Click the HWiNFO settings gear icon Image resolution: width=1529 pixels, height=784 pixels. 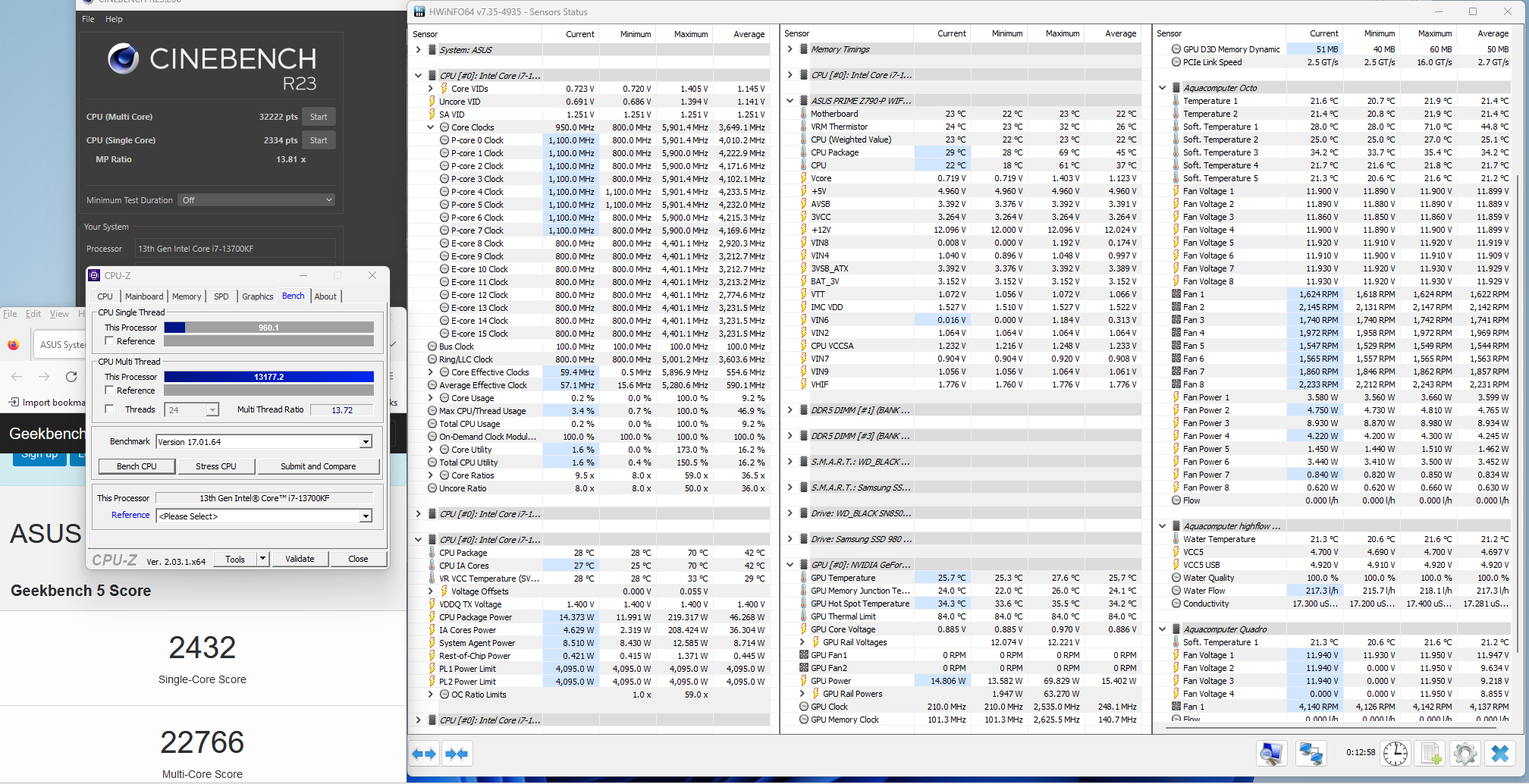click(x=1465, y=754)
